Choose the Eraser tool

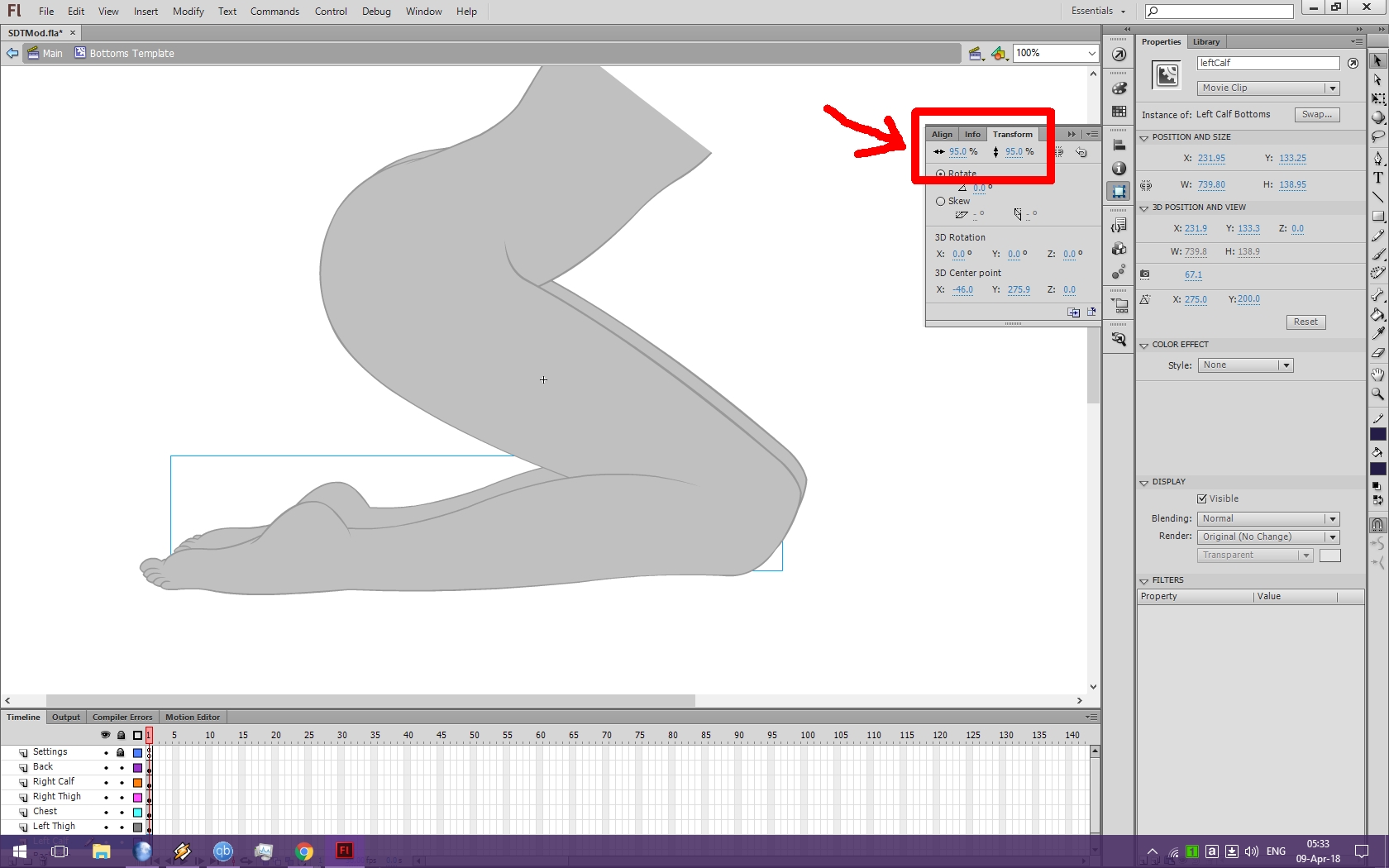click(x=1377, y=353)
